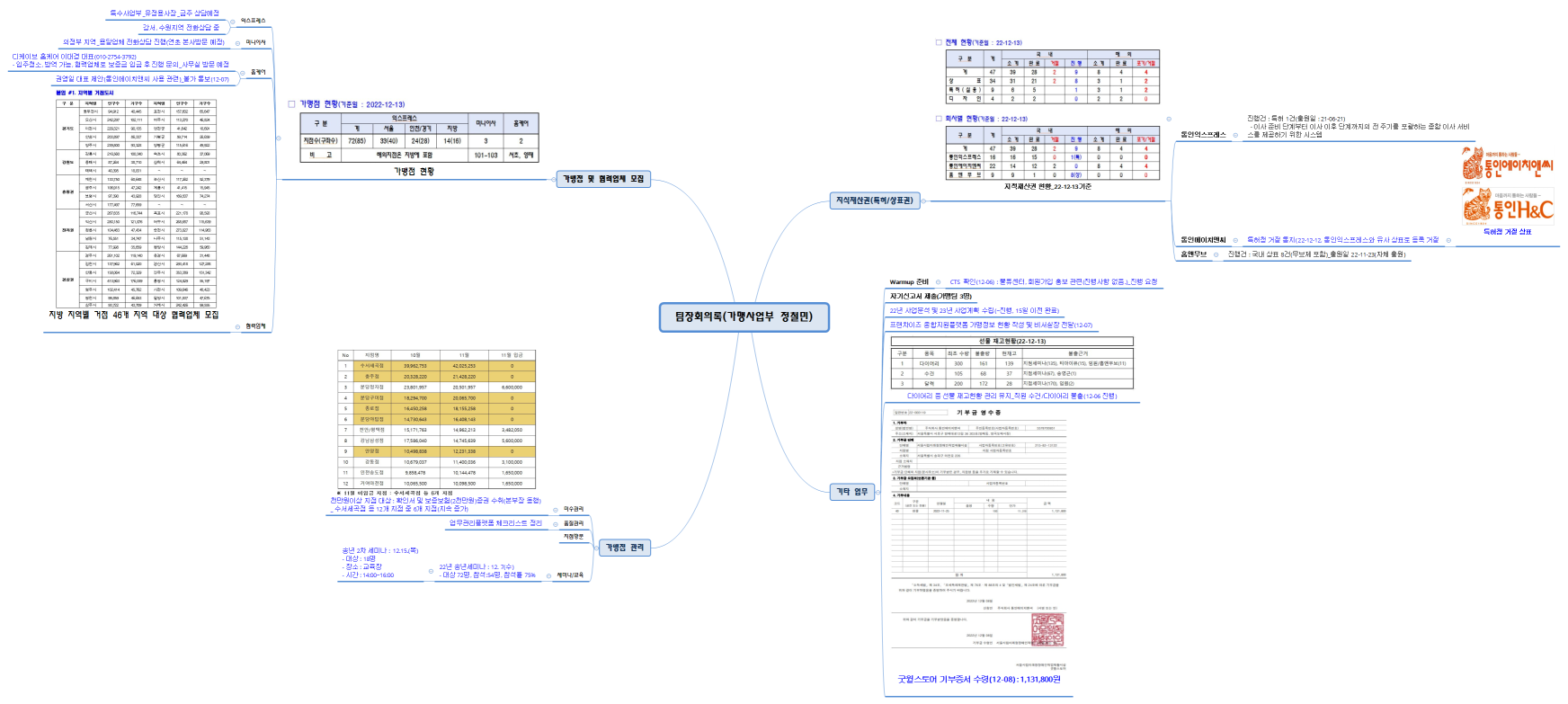Click the collapse circle beside Warmup 준비

[x=939, y=282]
